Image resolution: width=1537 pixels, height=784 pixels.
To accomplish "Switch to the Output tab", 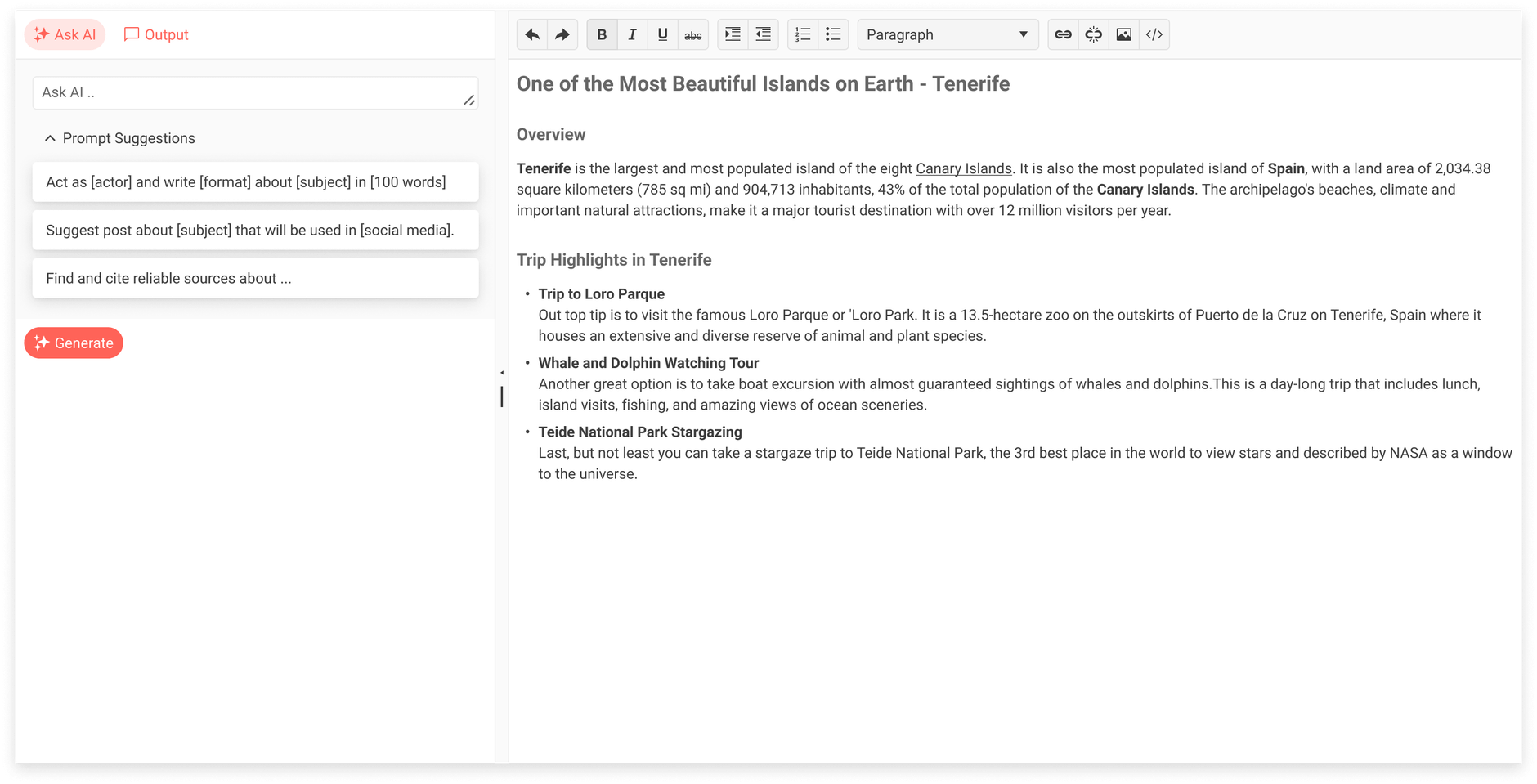I will (156, 34).
